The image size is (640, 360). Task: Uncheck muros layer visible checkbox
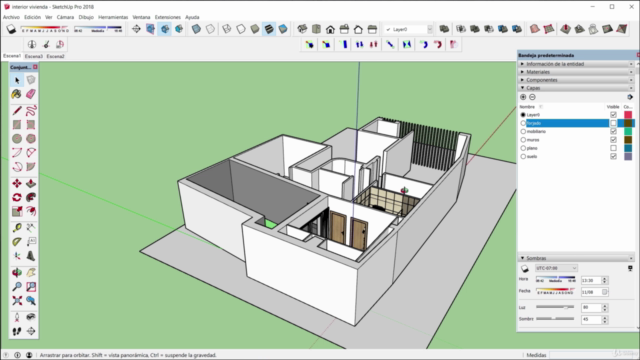pos(613,140)
